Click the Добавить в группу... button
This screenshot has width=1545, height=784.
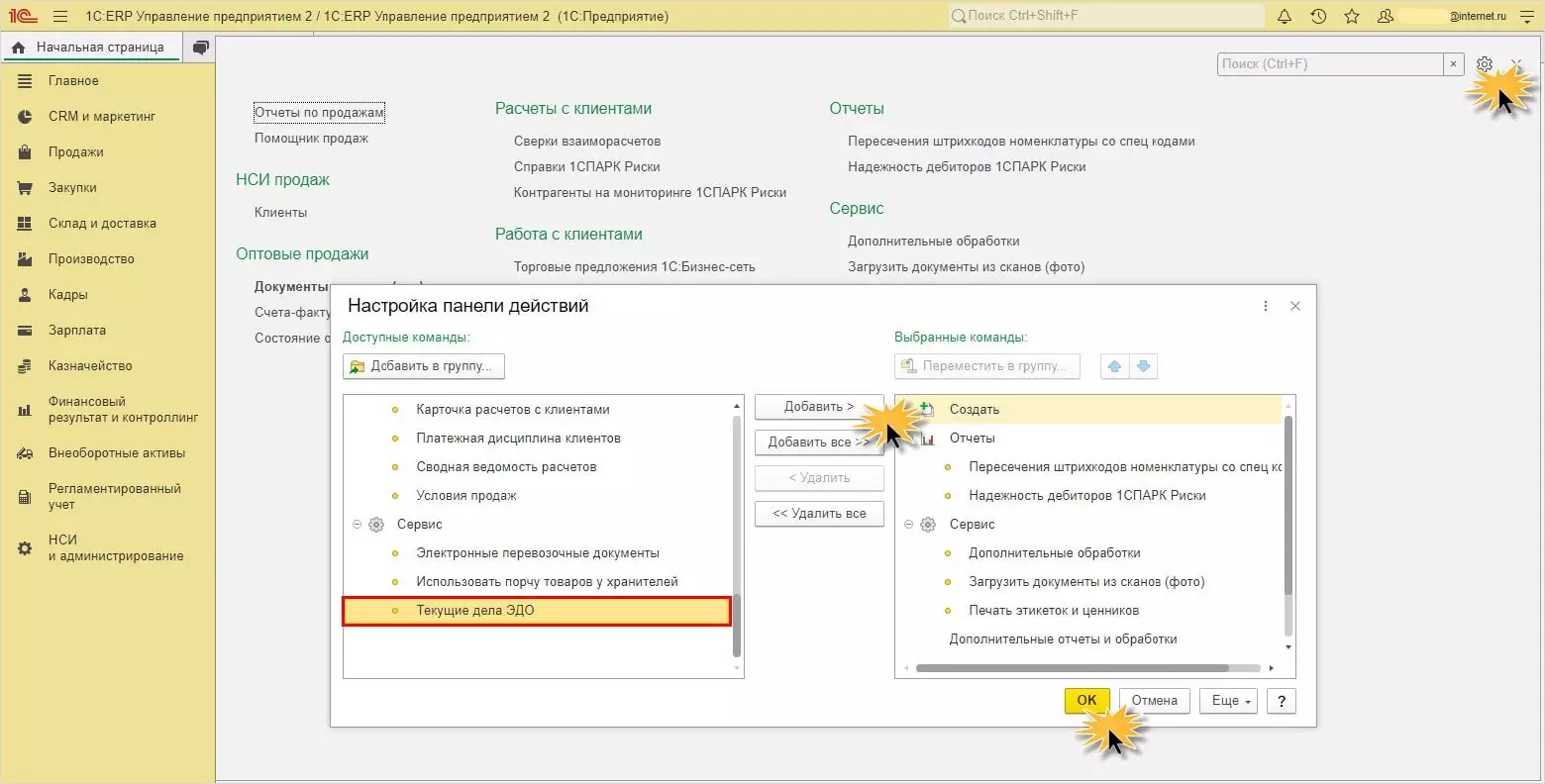click(x=424, y=366)
